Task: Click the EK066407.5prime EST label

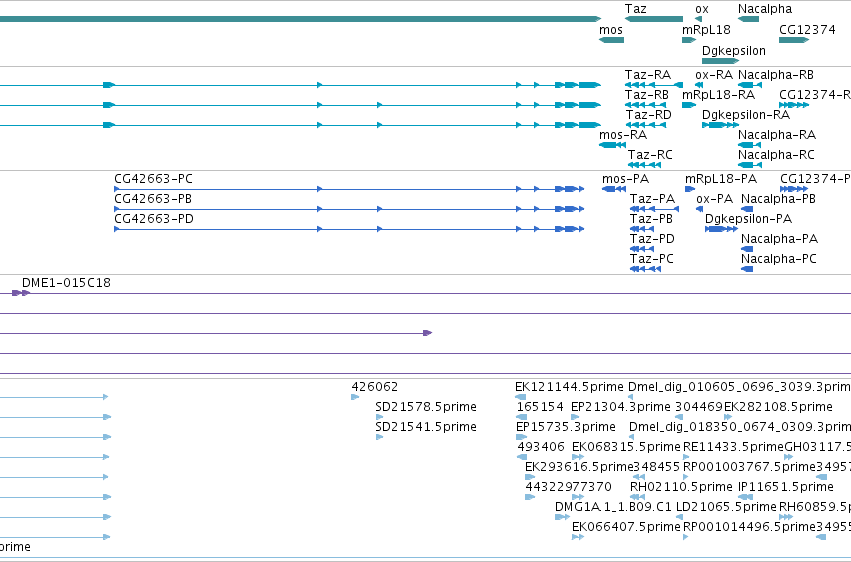Action: click(626, 527)
